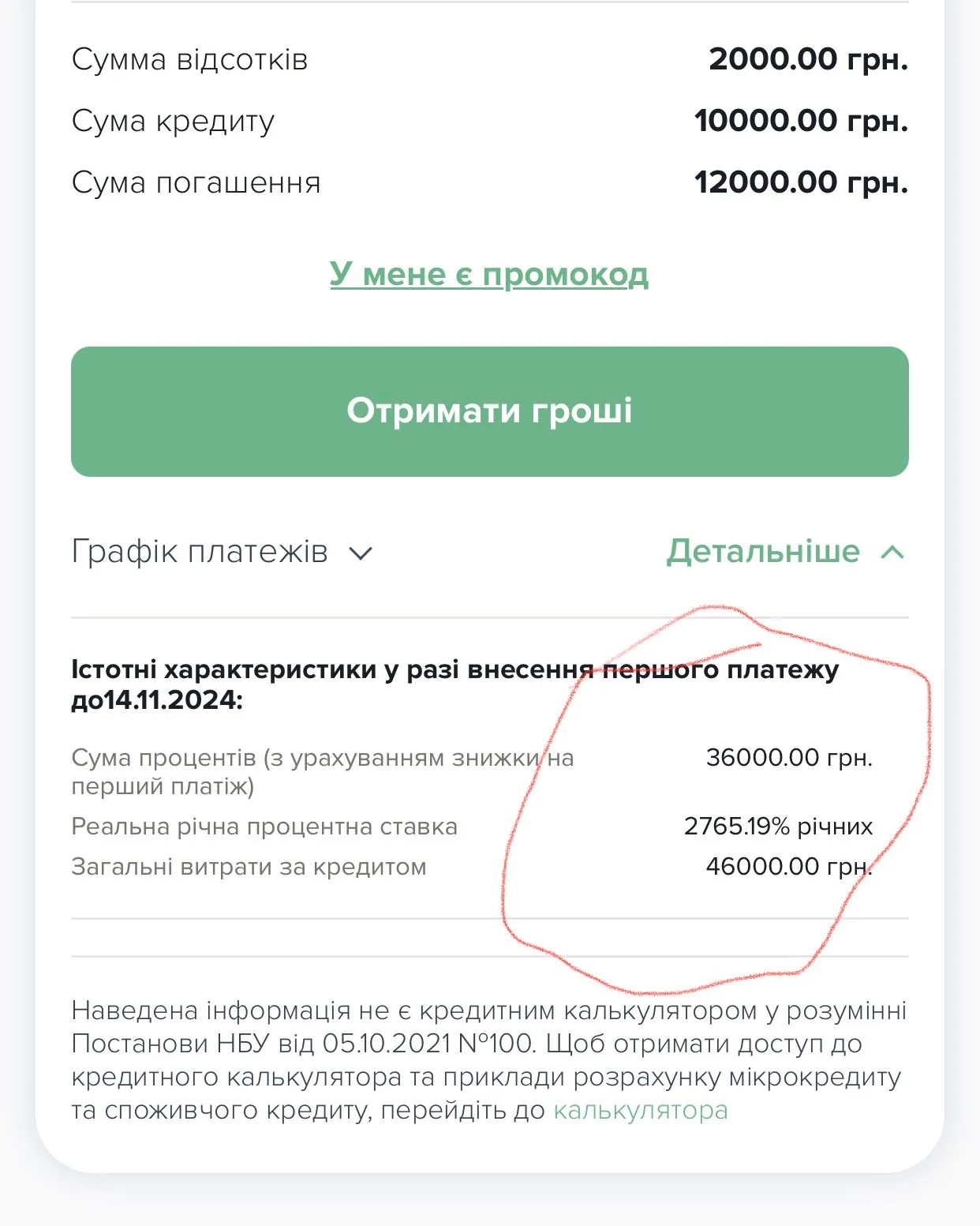980x1226 pixels.
Task: Select the 46000.00 грн. total cost value
Action: (789, 867)
